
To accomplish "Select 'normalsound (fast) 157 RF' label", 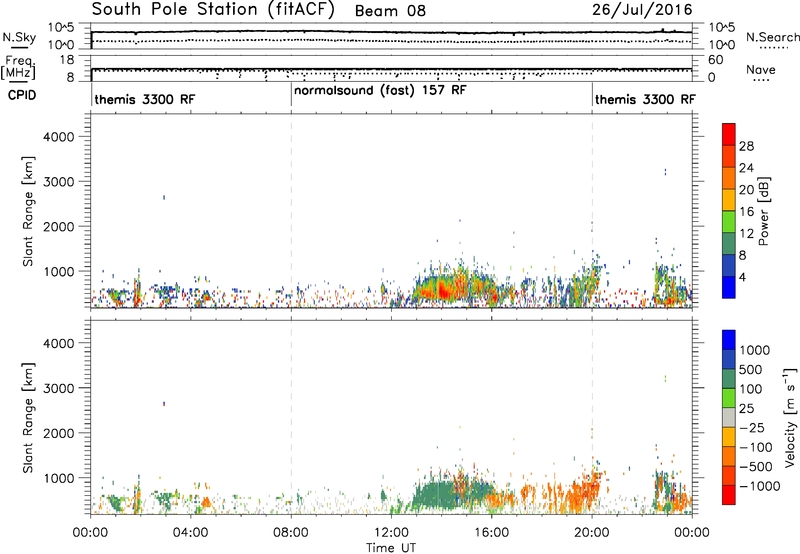I will click(380, 91).
